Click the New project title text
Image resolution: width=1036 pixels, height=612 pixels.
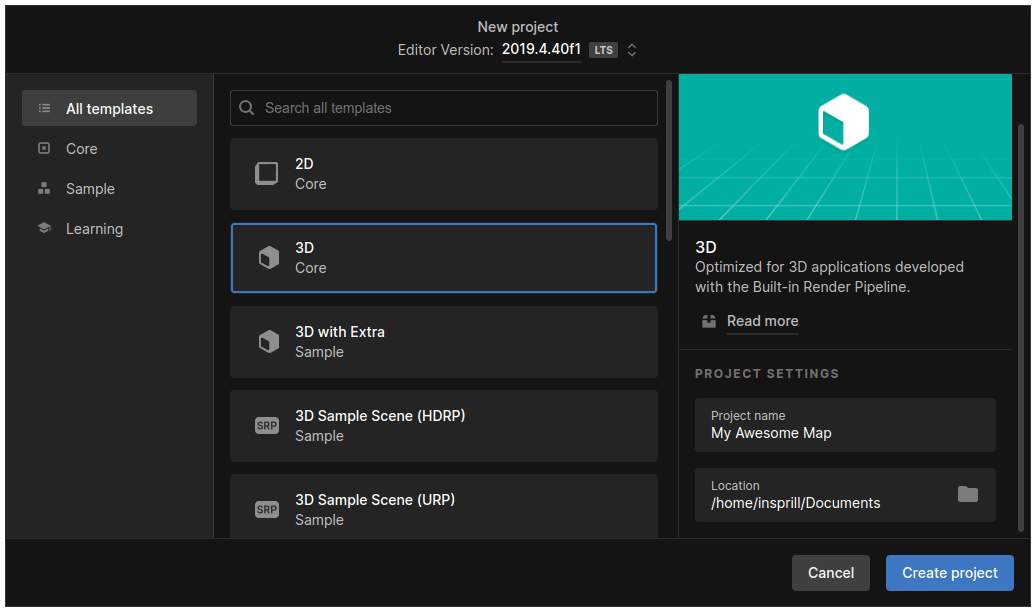pyautogui.click(x=517, y=27)
